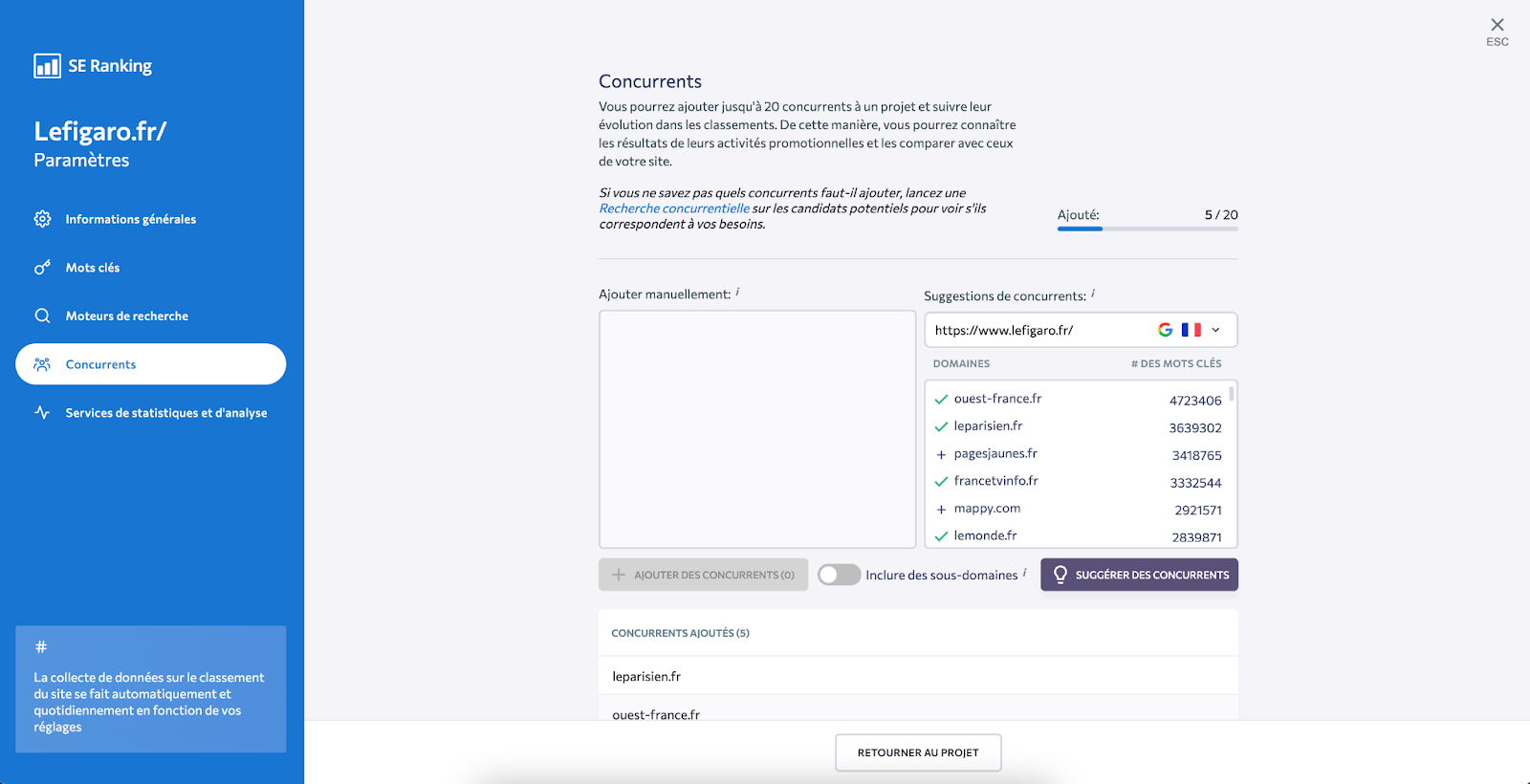The height and width of the screenshot is (784, 1530).
Task: Click the gear icon for Informations générales
Action: pyautogui.click(x=42, y=219)
